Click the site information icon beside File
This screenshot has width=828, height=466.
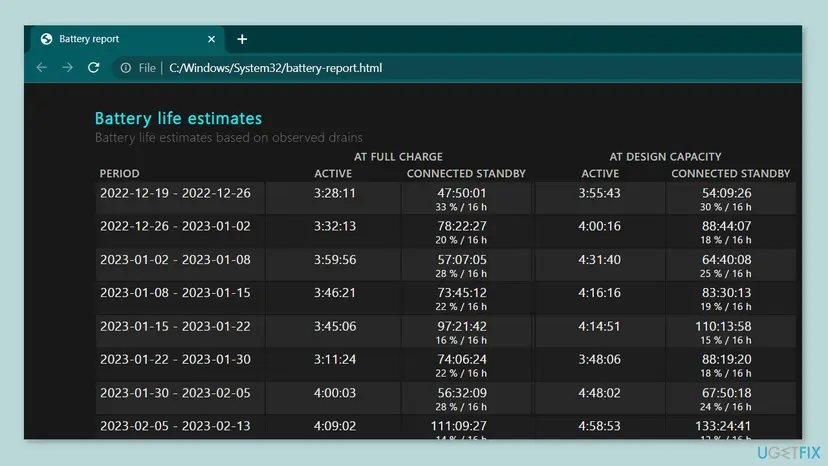[x=126, y=68]
